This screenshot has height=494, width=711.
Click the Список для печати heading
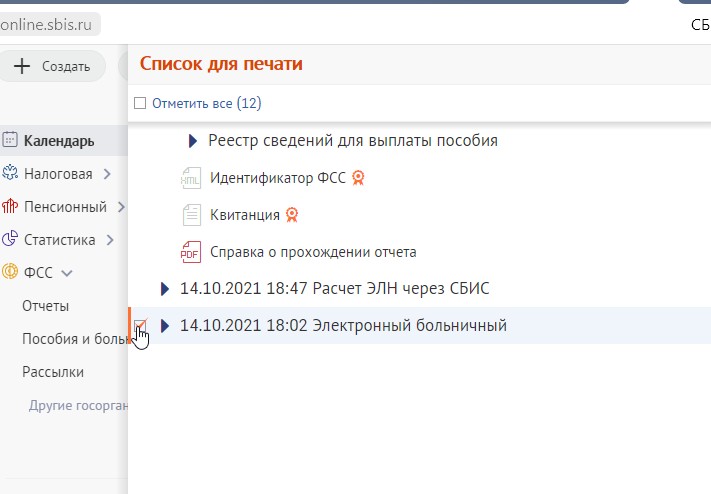point(221,64)
